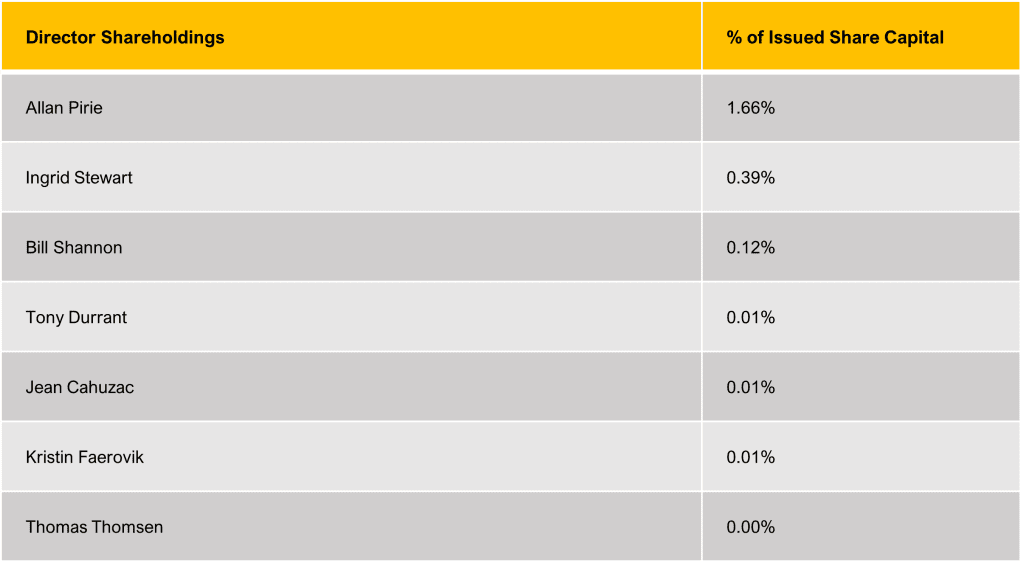Screen dimensions: 1024x563
Task: Click the Jean Cahuzac name cell
Action: 80,388
